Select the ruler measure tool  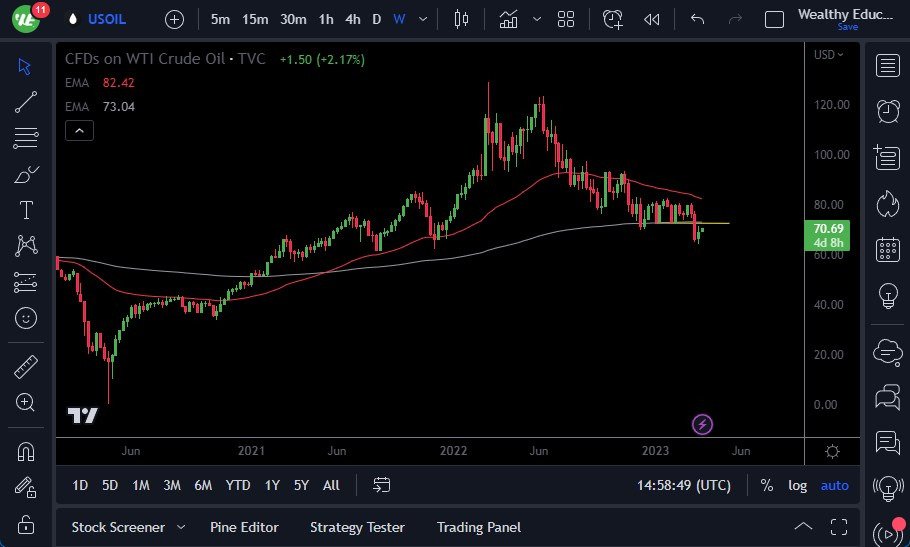click(26, 367)
